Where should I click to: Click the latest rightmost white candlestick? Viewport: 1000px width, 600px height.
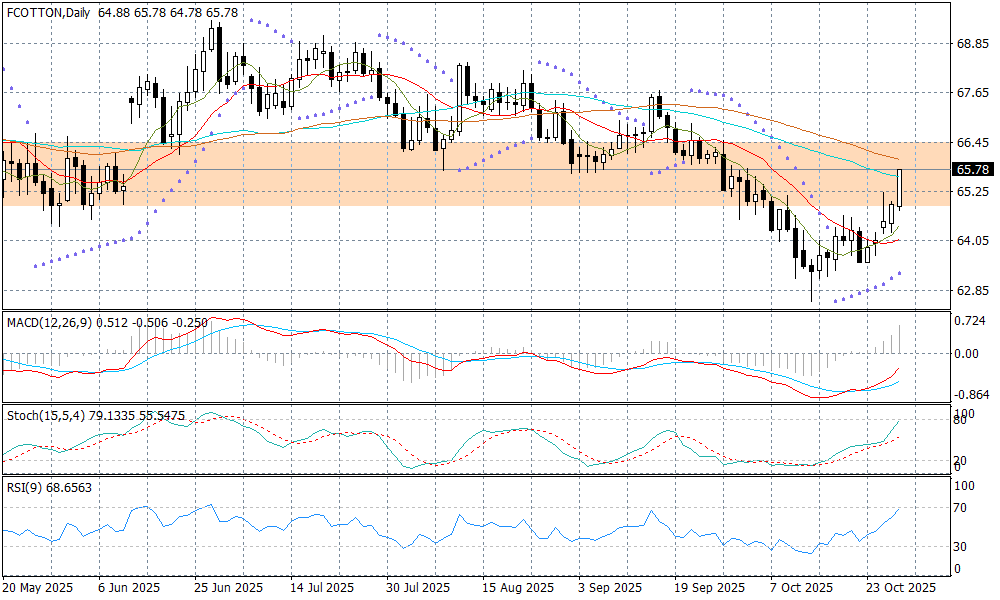(x=901, y=188)
